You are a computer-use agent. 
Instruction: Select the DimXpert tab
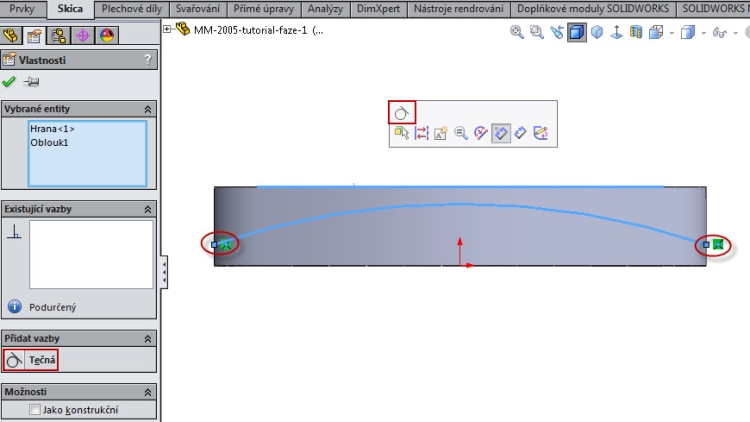[378, 9]
